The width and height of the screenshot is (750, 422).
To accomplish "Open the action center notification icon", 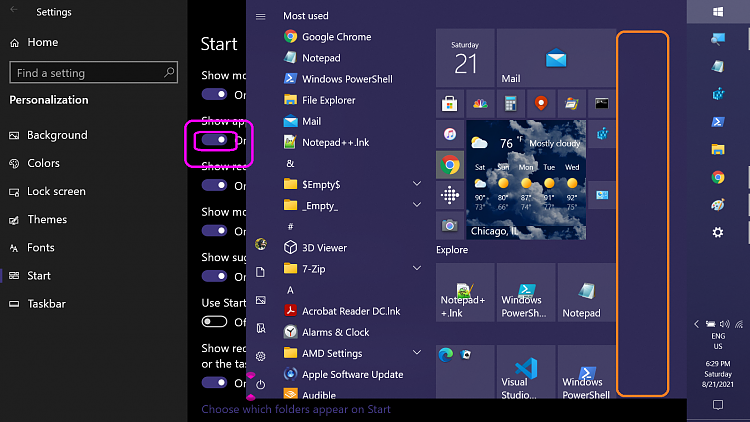I will pyautogui.click(x=718, y=405).
